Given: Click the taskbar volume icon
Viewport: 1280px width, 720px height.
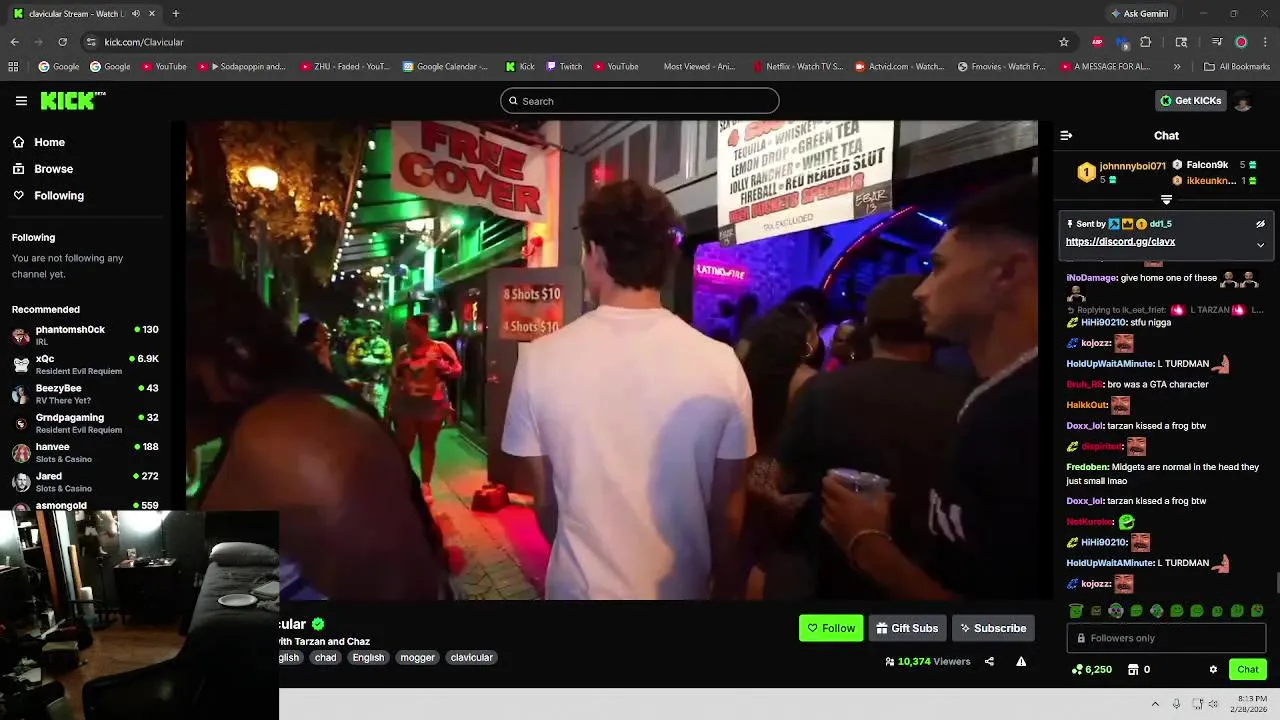Looking at the screenshot, I should (1213, 704).
